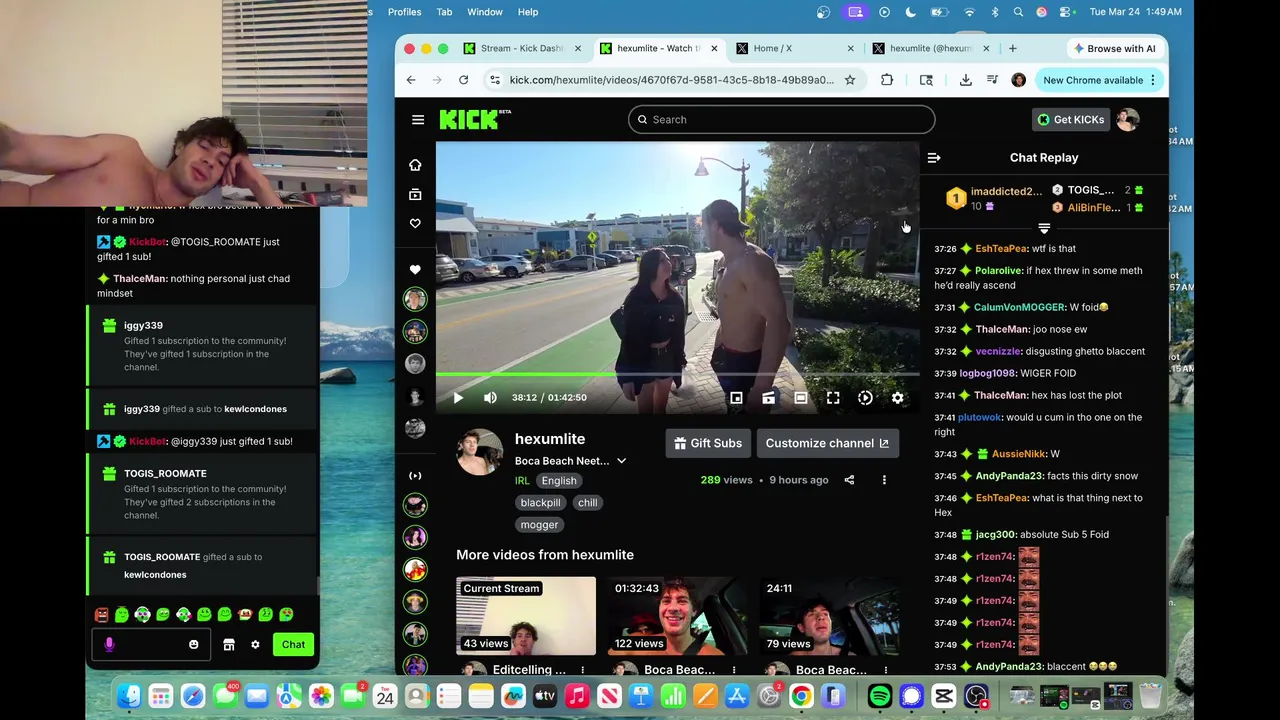Image resolution: width=1280 pixels, height=720 pixels.
Task: Play the paused video
Action: click(458, 398)
